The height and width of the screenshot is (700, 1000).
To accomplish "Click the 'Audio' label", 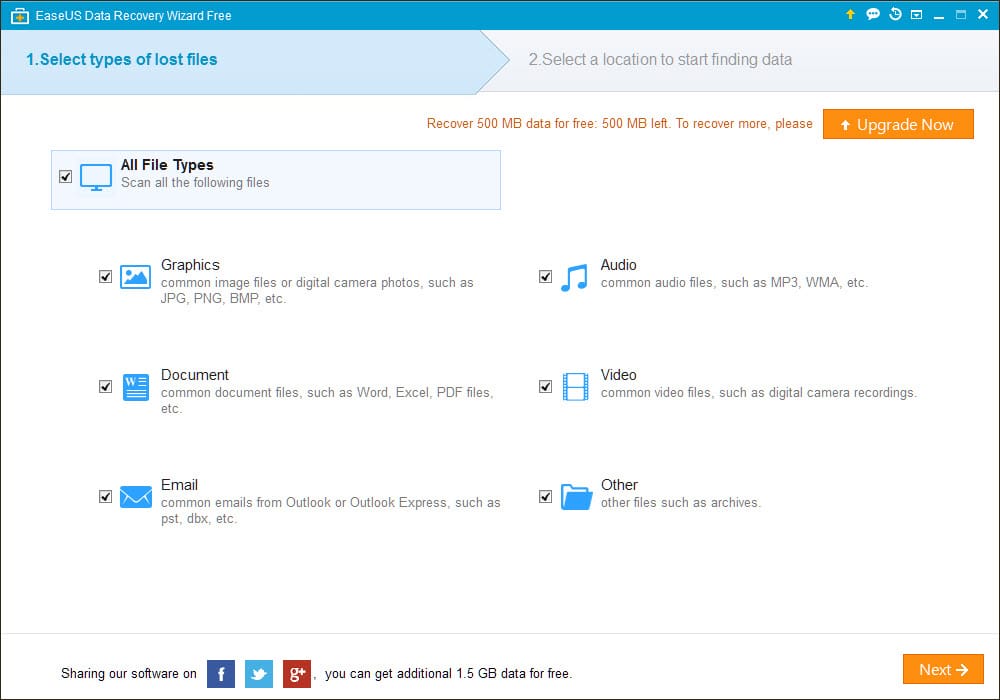I will (619, 265).
